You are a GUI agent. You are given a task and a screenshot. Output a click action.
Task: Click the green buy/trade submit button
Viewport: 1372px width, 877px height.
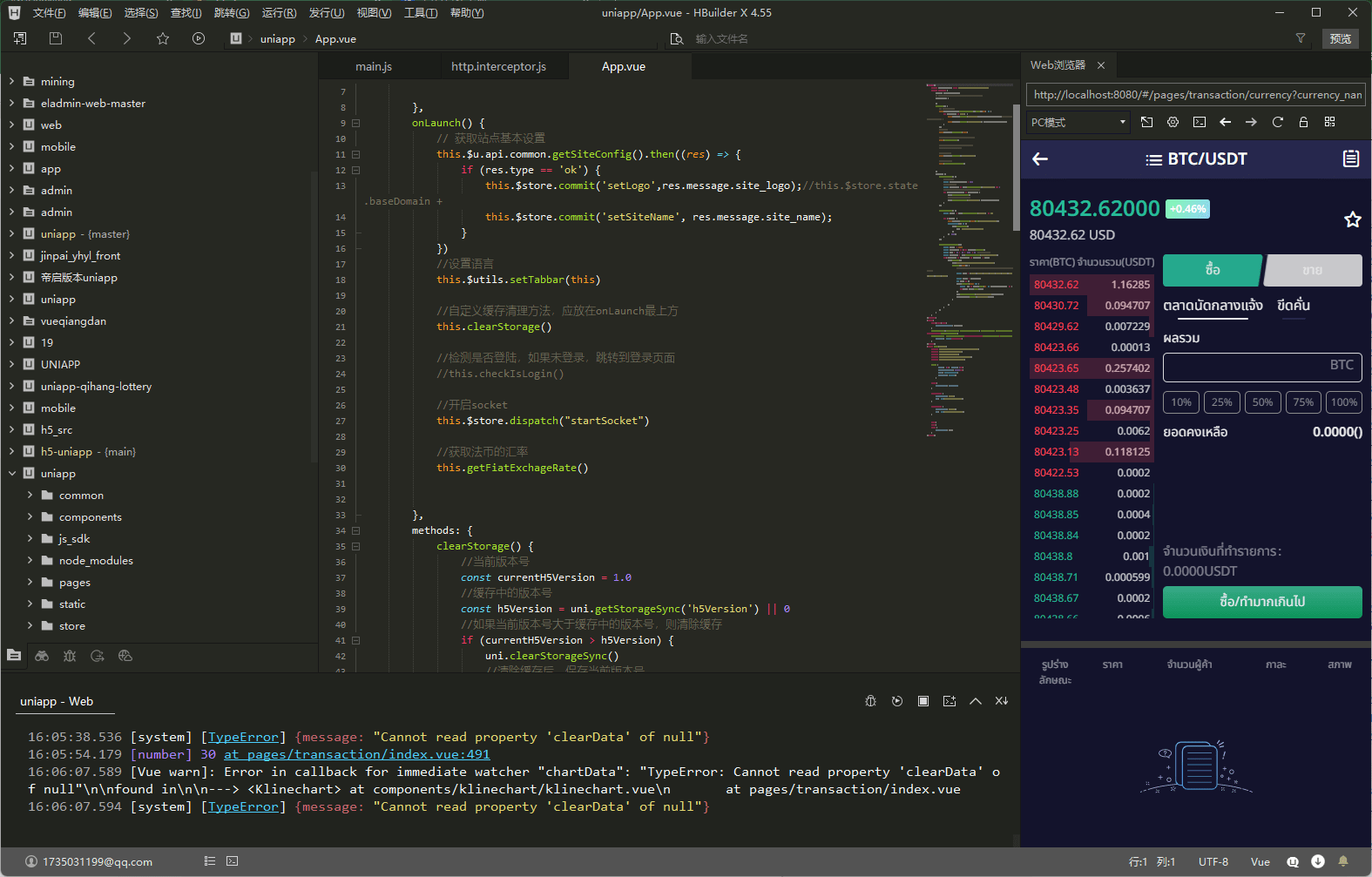tap(1261, 602)
